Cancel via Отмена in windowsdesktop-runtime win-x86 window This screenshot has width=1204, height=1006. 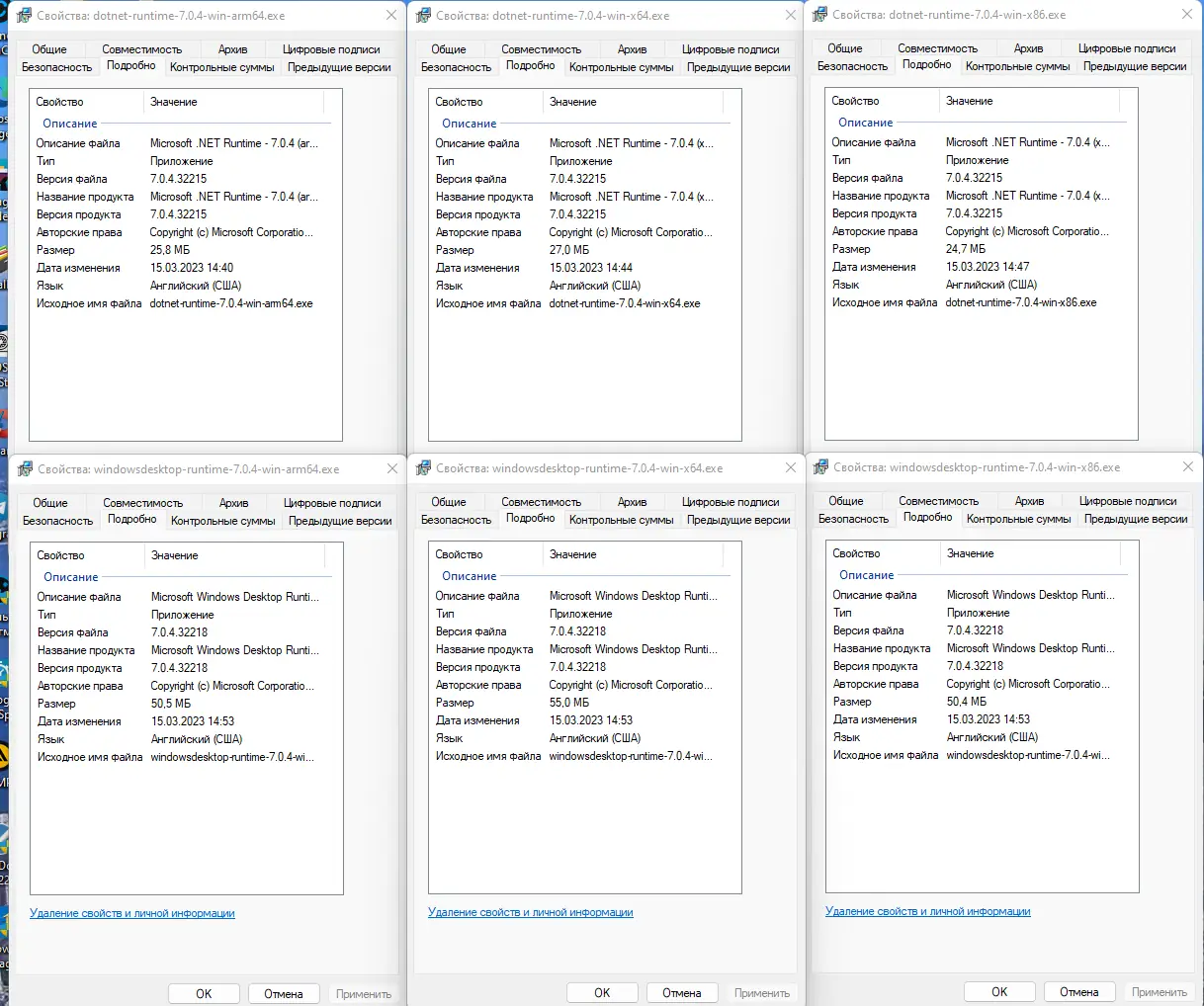(1079, 992)
